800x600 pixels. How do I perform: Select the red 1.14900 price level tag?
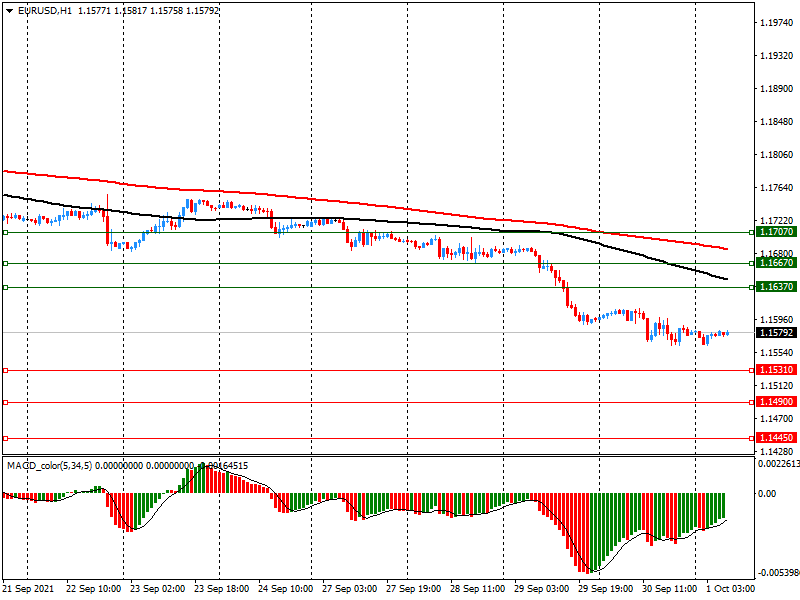point(776,402)
